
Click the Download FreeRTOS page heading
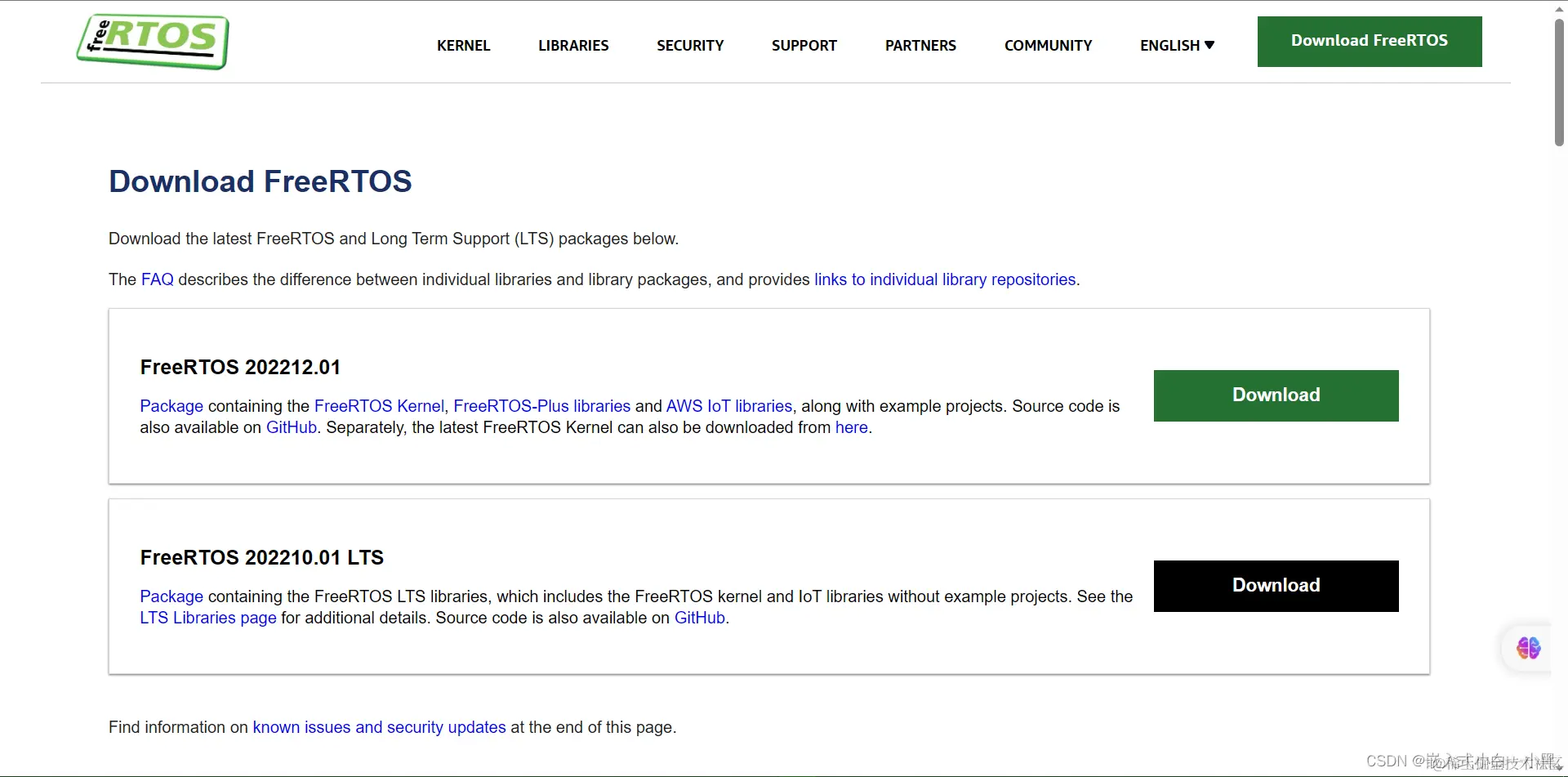[x=261, y=181]
